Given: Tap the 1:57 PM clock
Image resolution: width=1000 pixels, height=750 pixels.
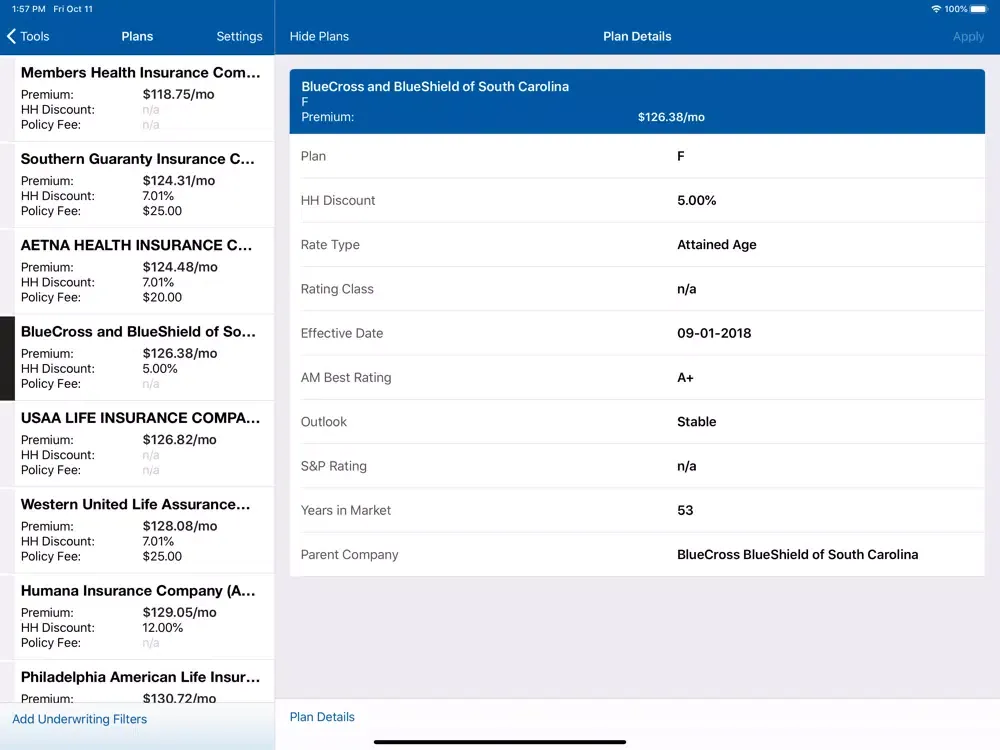Looking at the screenshot, I should click(29, 9).
